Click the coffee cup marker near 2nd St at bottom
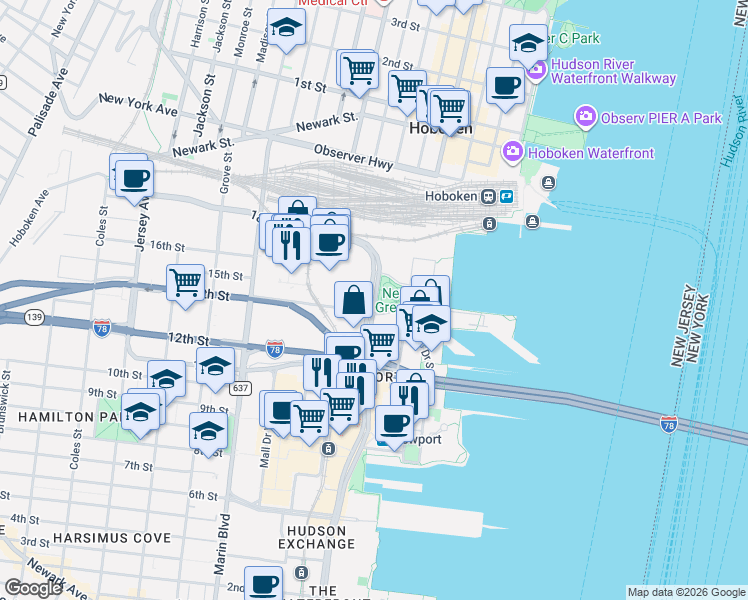748x600 pixels. pyautogui.click(x=263, y=584)
